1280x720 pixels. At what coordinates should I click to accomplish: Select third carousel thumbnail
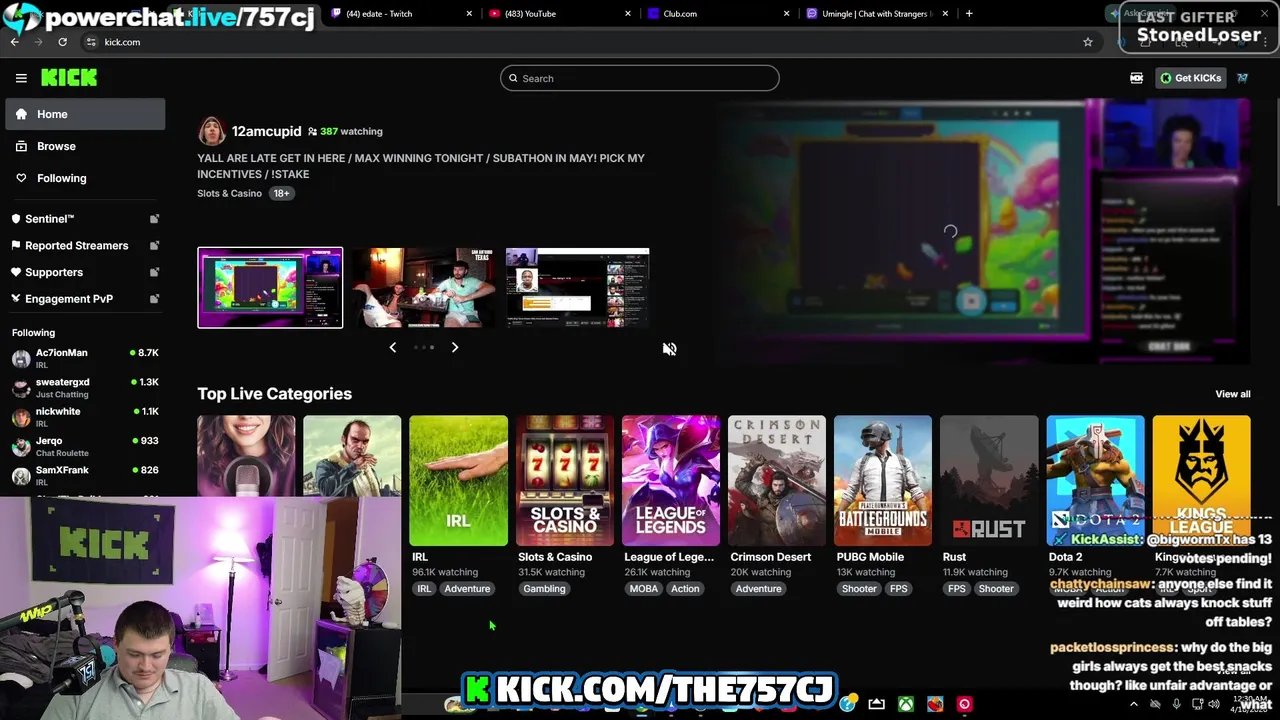[578, 288]
